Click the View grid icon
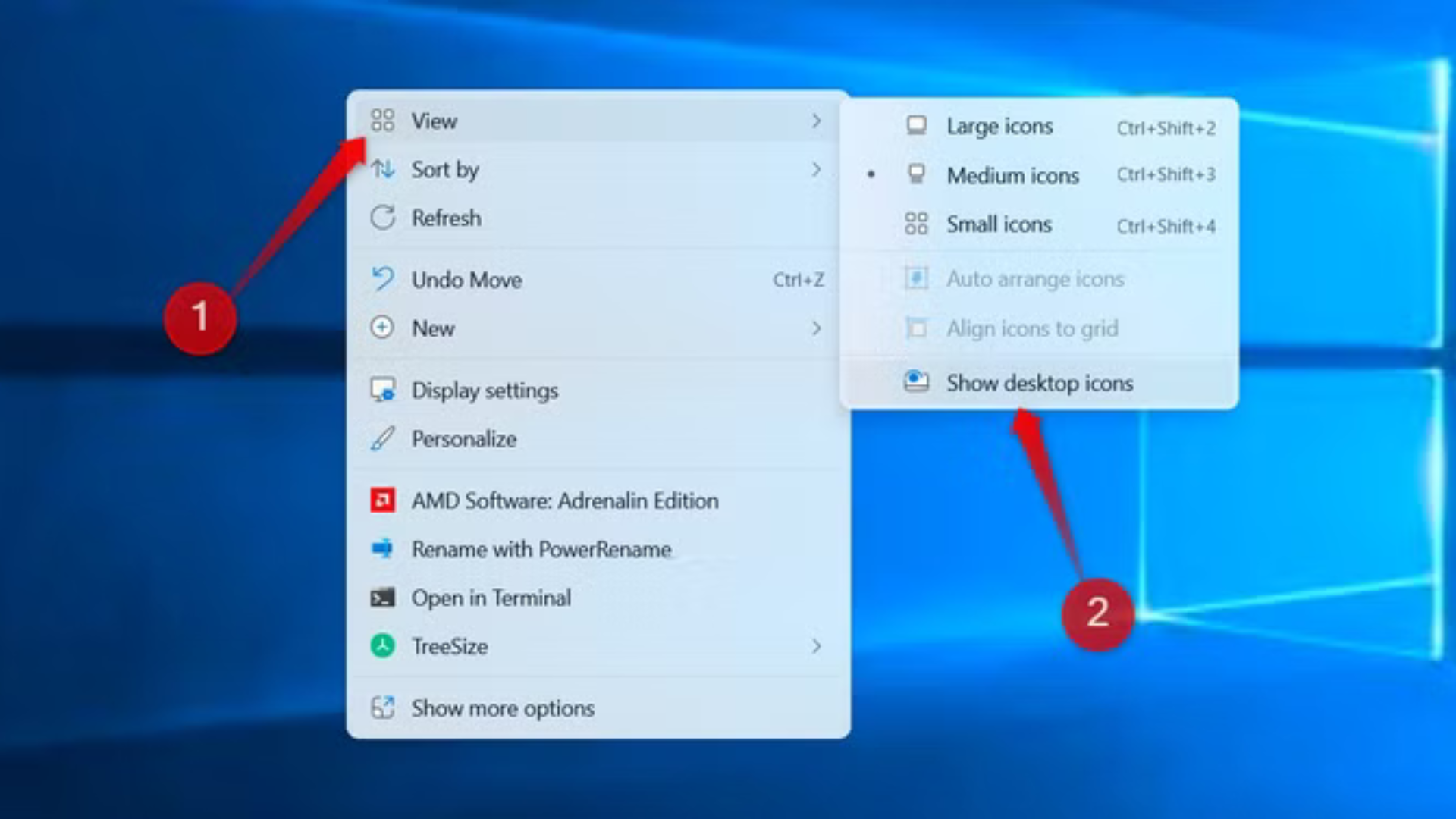Image resolution: width=1456 pixels, height=819 pixels. point(383,121)
